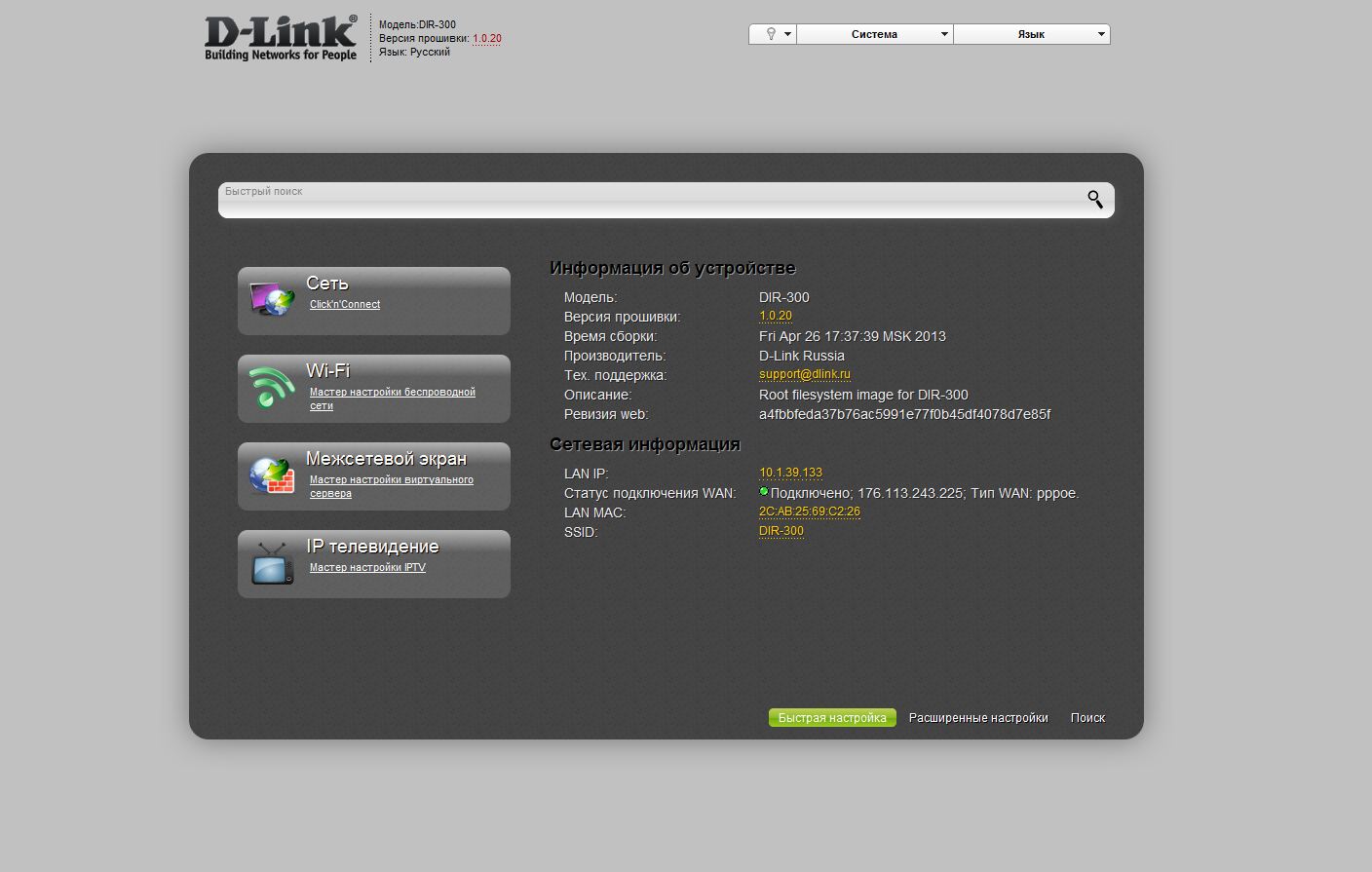Image resolution: width=1372 pixels, height=872 pixels.
Task: Expand the Язык language dropdown
Action: pyautogui.click(x=1032, y=34)
